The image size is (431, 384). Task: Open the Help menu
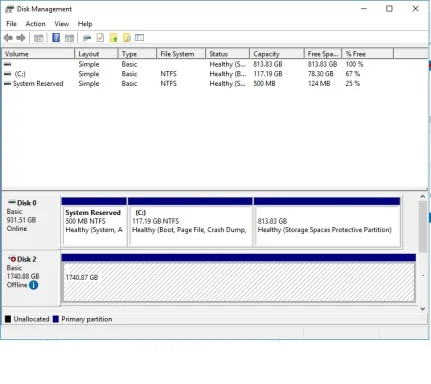85,24
